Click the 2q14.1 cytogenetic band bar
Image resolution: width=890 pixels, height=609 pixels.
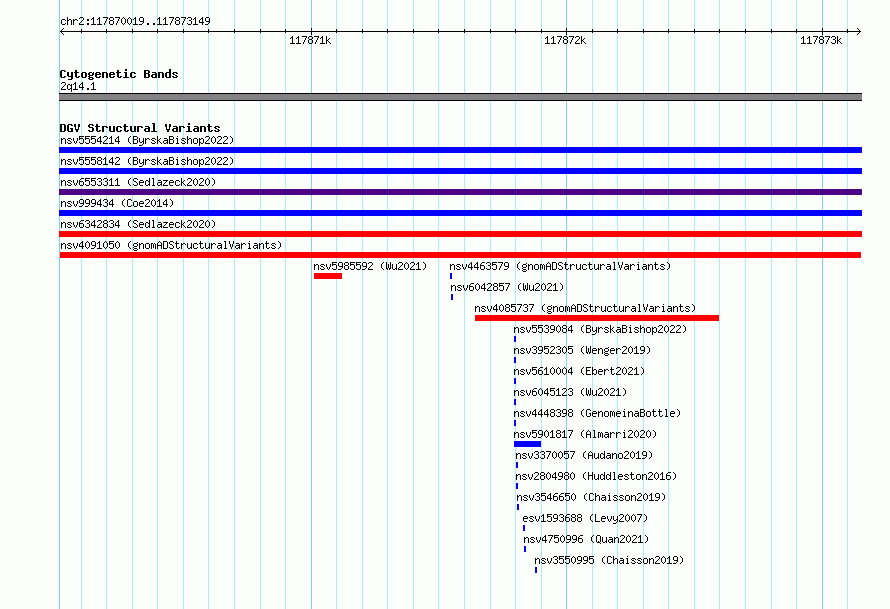coord(460,97)
